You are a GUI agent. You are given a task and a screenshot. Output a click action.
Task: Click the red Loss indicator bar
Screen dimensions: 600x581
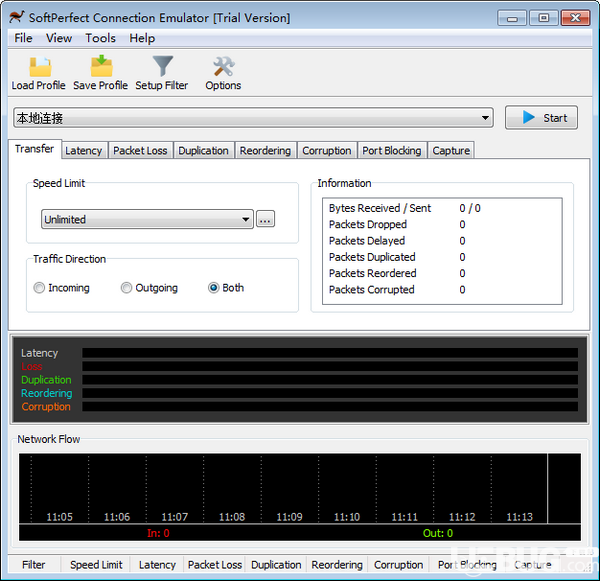coord(330,366)
